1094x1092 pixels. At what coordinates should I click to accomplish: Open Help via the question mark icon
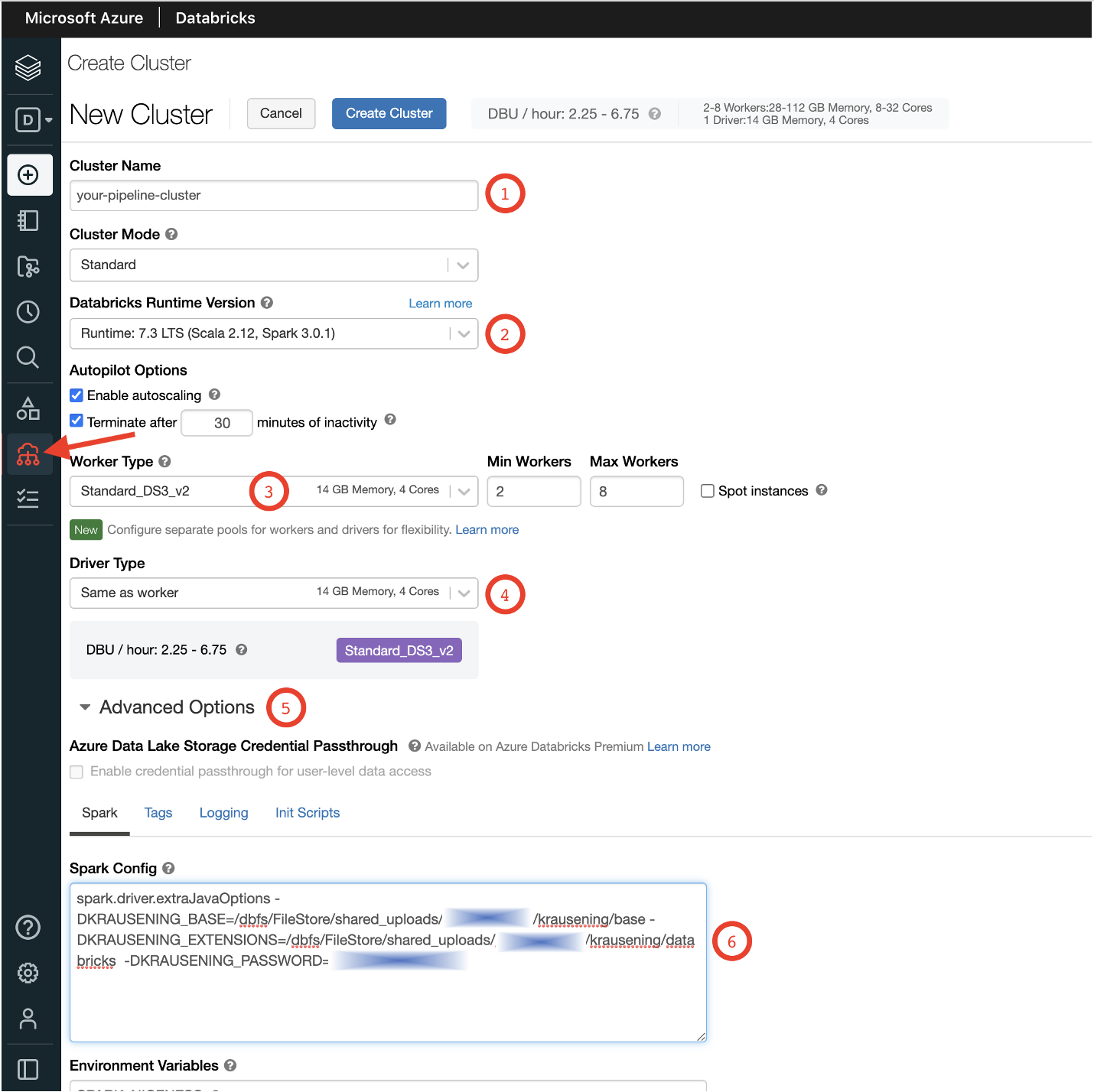(x=28, y=927)
